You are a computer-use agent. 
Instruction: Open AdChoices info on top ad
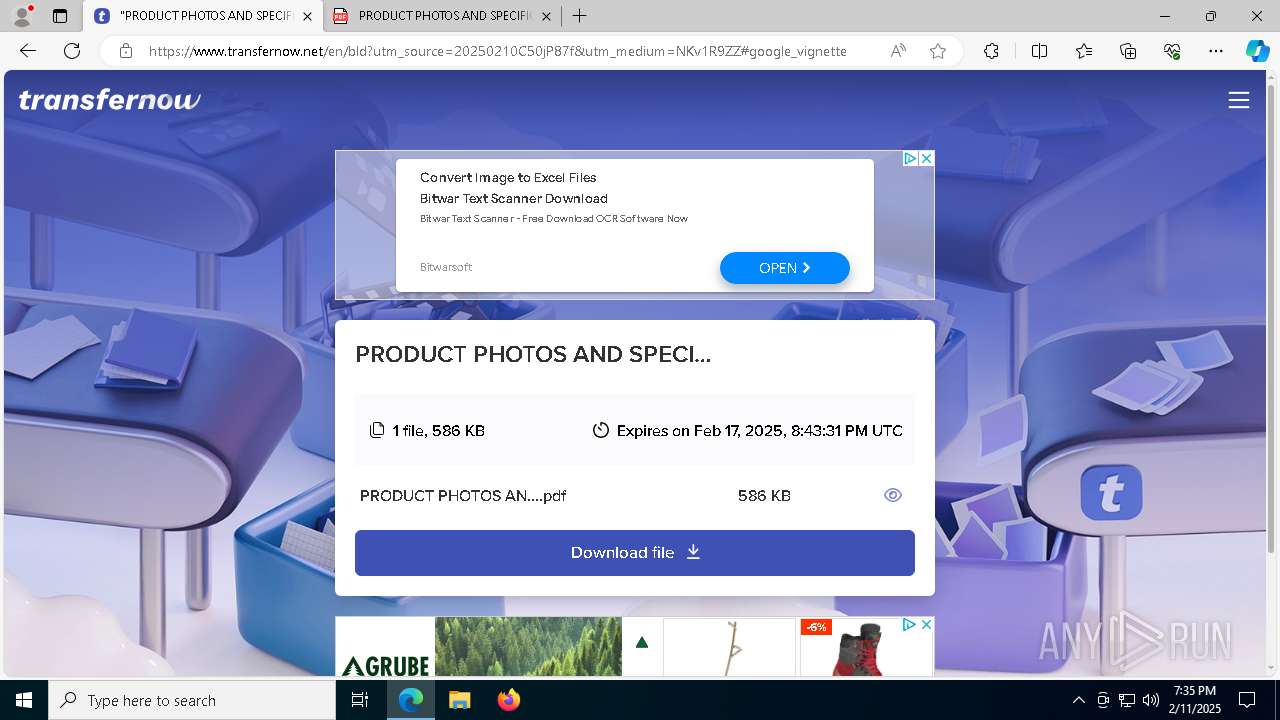coord(911,158)
